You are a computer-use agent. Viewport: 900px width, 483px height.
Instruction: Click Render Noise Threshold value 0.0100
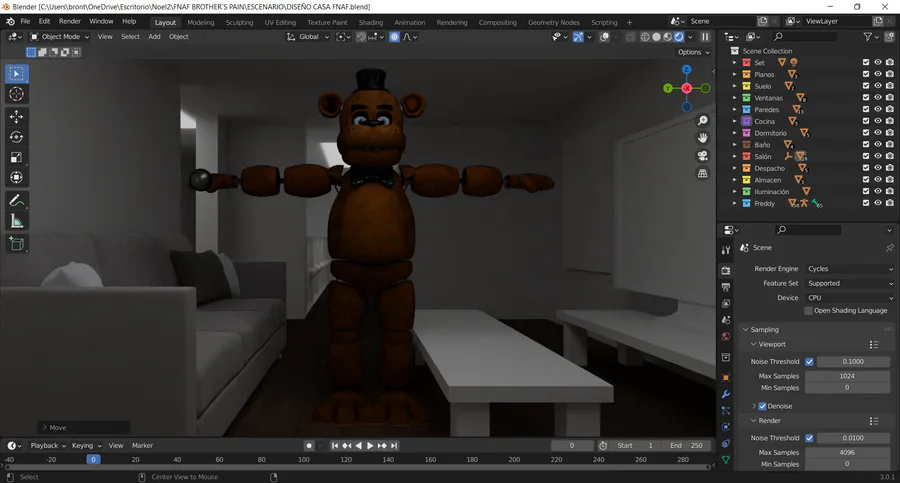(x=853, y=438)
